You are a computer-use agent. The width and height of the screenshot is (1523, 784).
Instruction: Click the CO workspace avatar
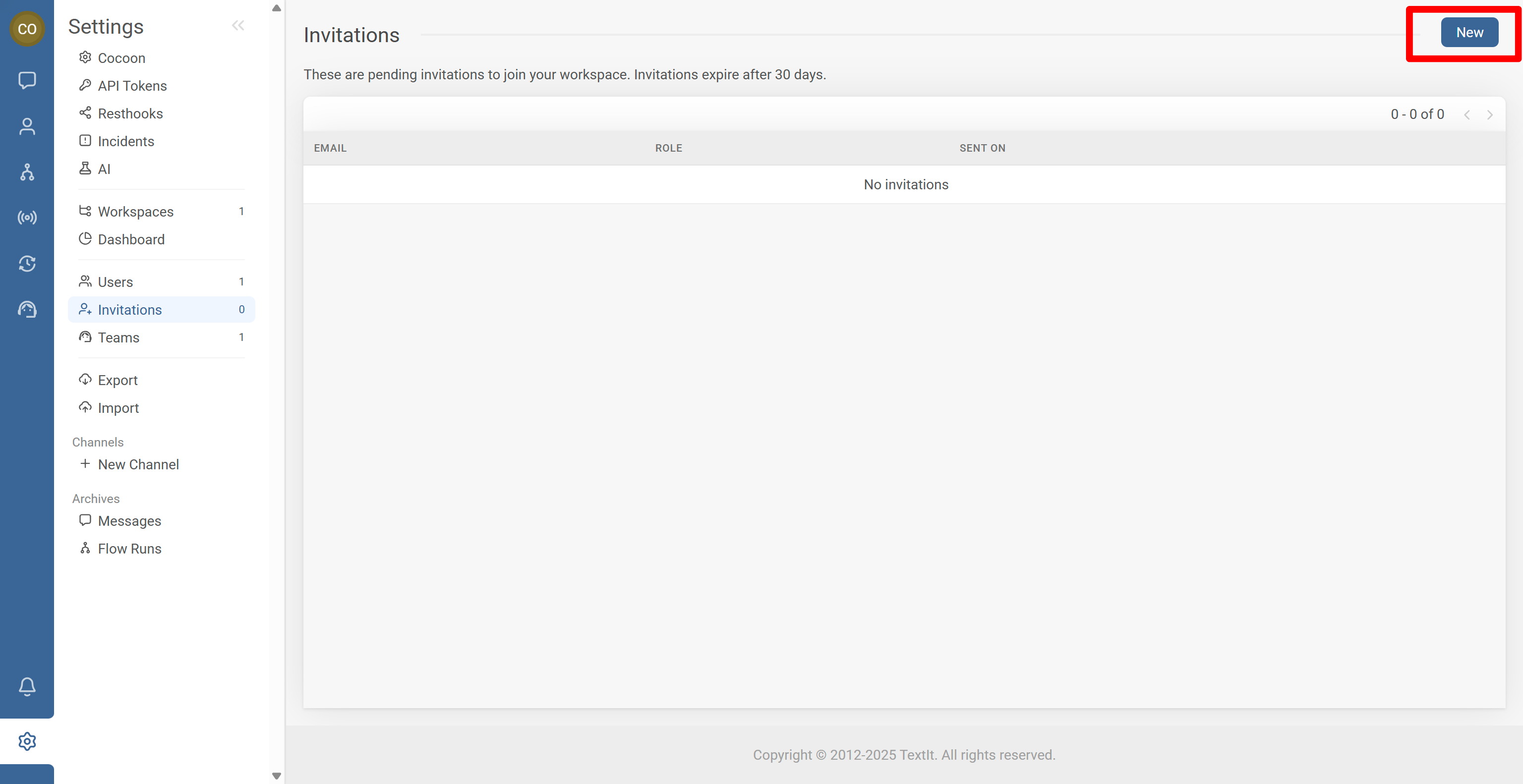[27, 28]
